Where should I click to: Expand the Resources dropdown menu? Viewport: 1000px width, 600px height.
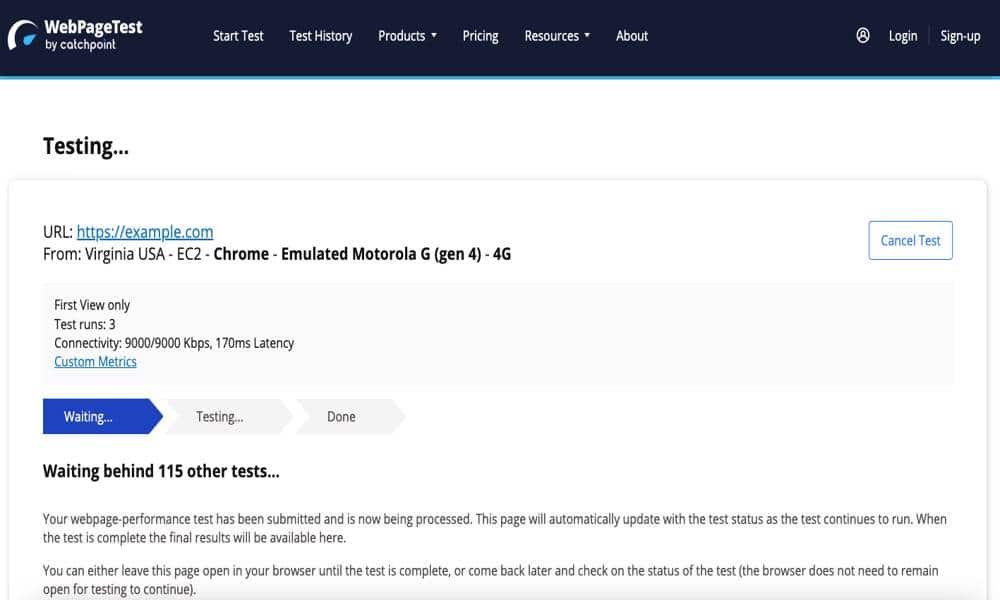(x=557, y=36)
